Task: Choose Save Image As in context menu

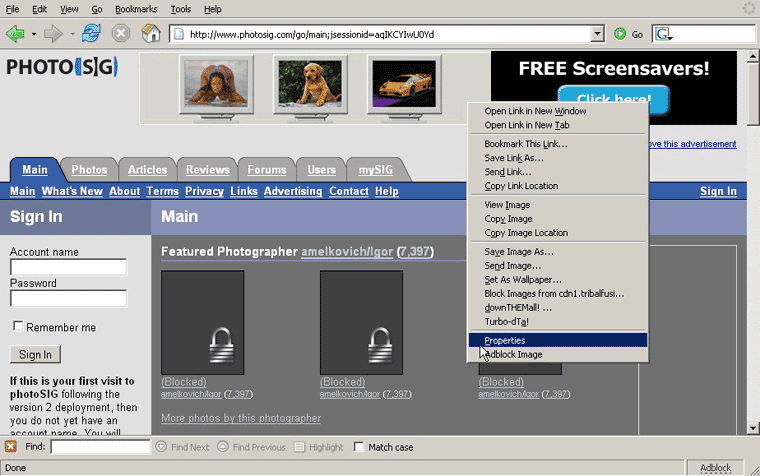Action: coord(557,252)
